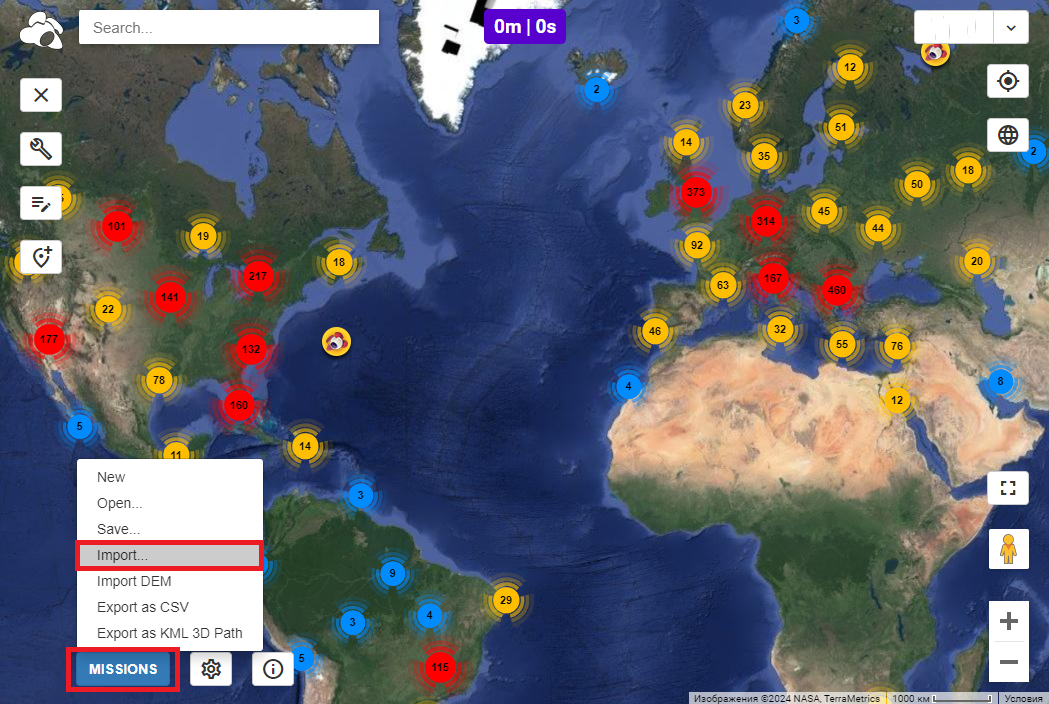The height and width of the screenshot is (704, 1049).
Task: Click the yellow 51 cluster marker
Action: tap(841, 127)
